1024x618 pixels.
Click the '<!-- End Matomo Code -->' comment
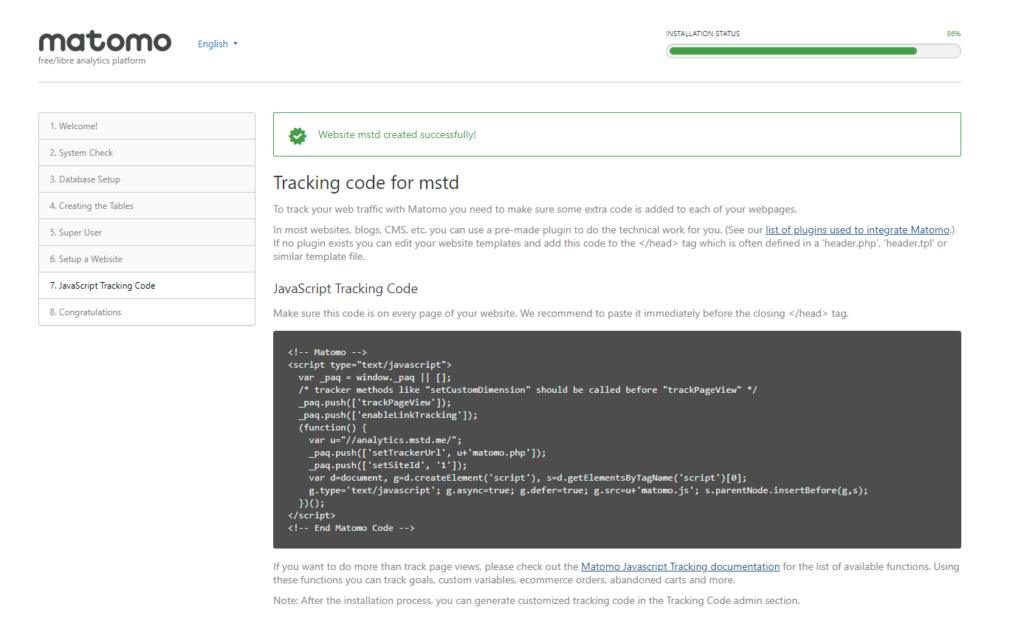point(351,528)
